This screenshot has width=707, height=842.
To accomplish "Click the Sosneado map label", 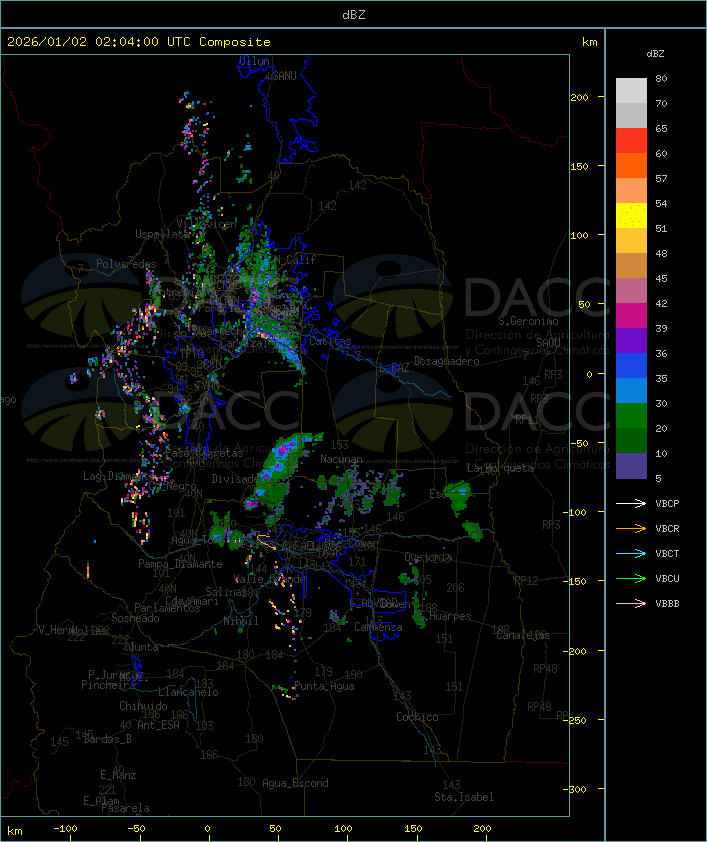I will 135,618.
